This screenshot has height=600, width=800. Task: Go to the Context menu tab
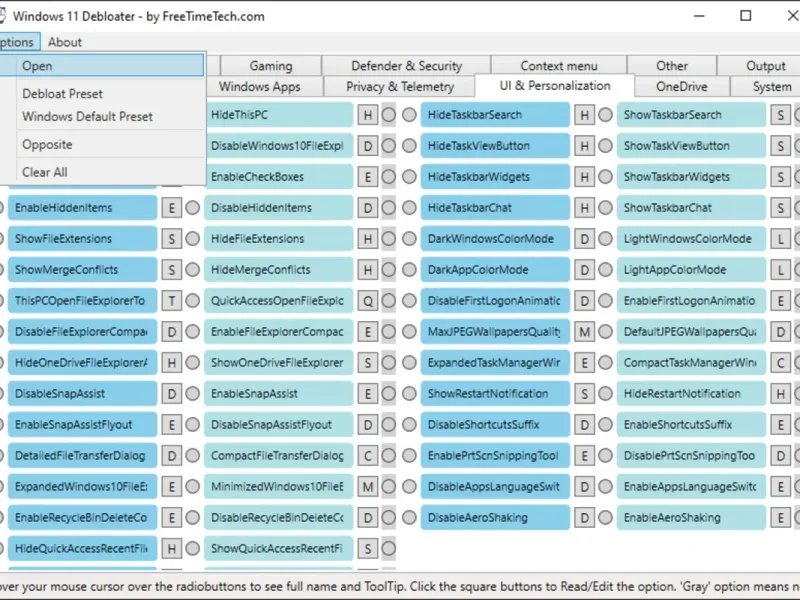pos(559,66)
